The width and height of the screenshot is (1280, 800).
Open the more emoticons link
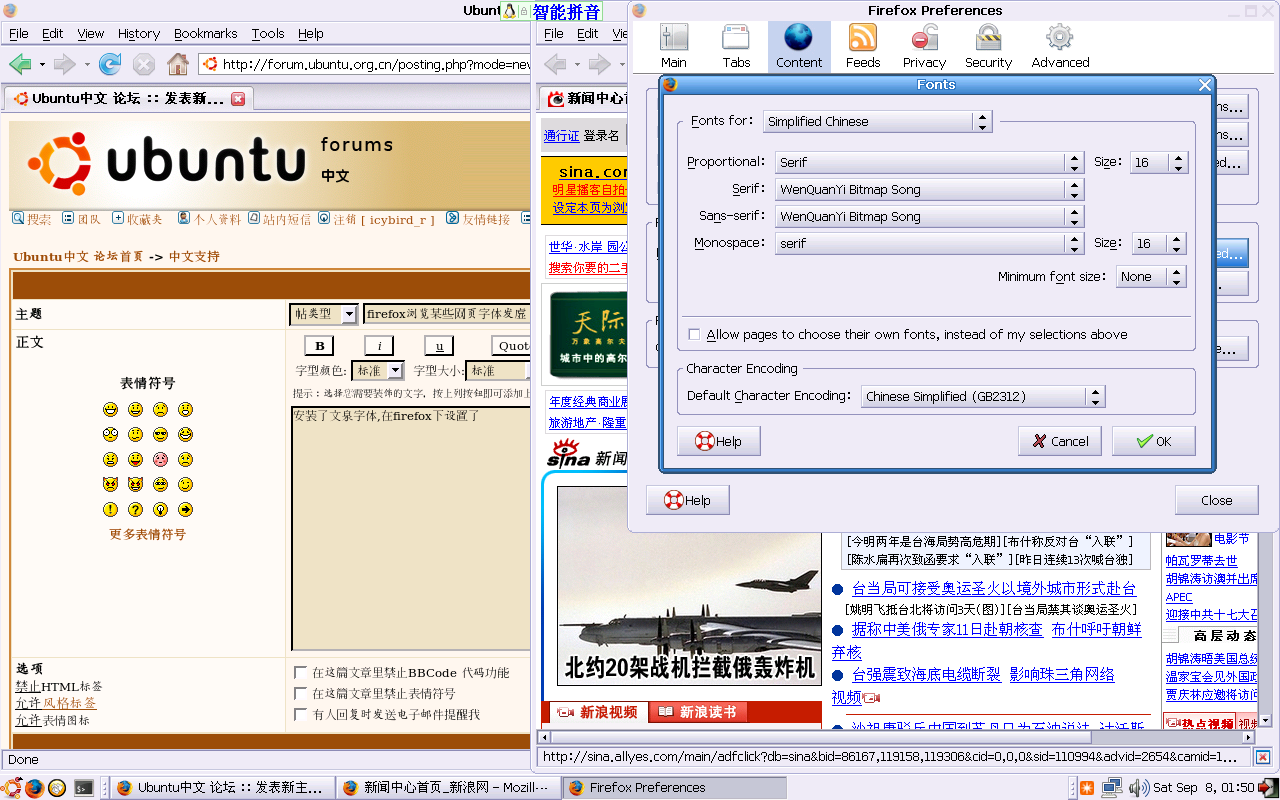(148, 535)
